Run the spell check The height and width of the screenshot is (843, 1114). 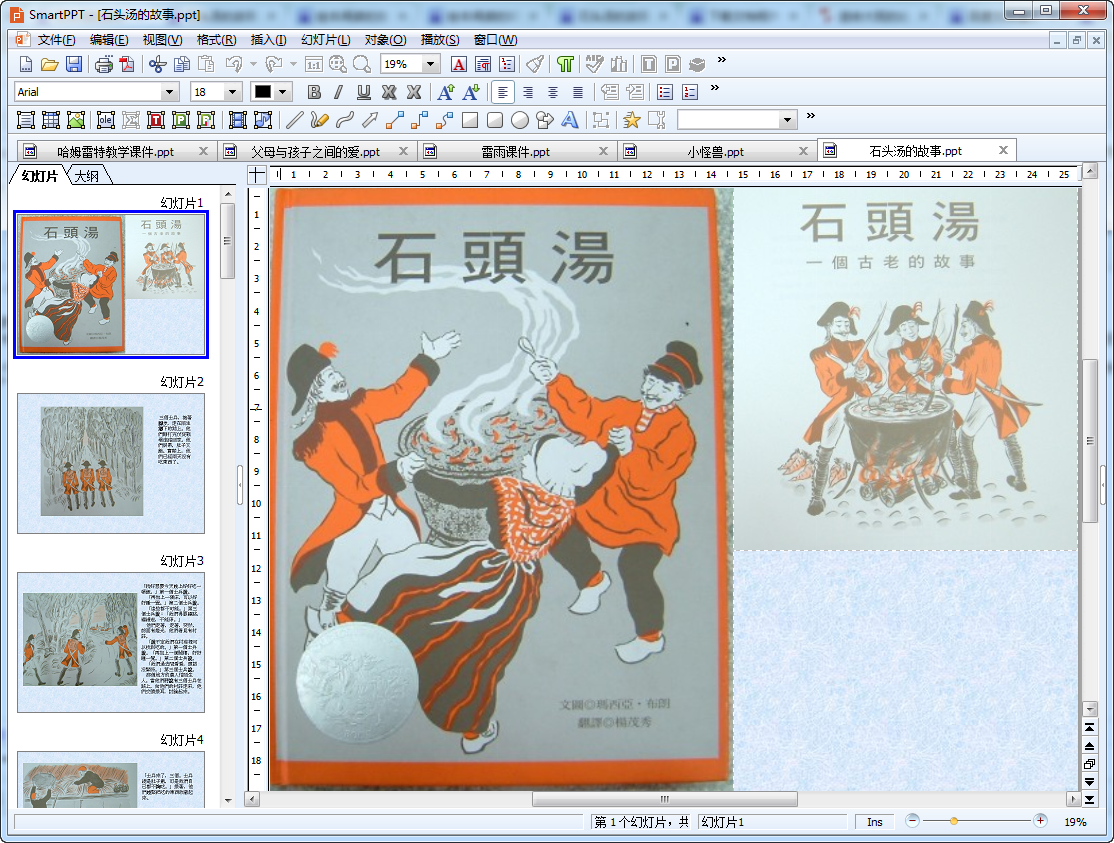coord(595,65)
